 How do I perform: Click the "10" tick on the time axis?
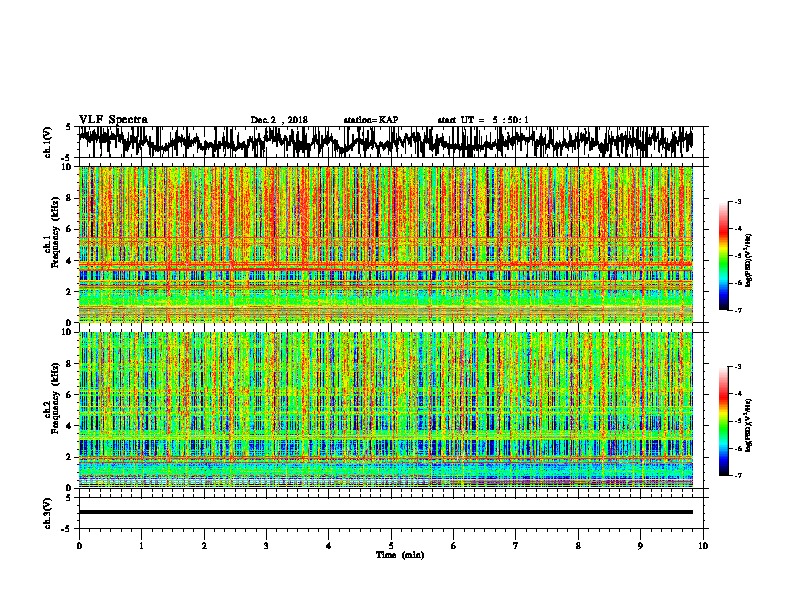click(703, 546)
